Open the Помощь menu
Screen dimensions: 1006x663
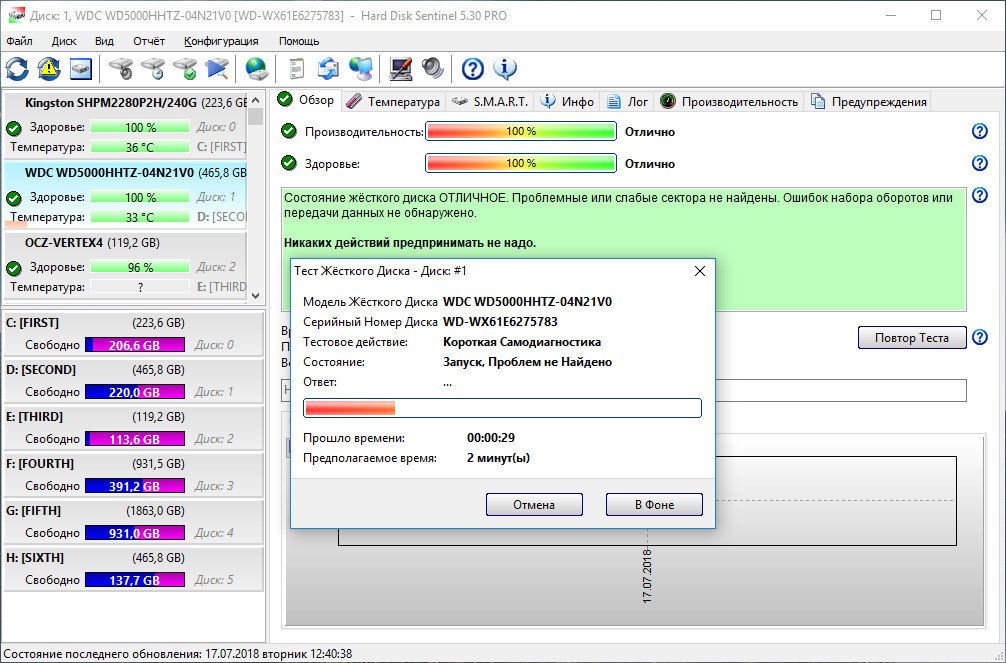coord(299,41)
